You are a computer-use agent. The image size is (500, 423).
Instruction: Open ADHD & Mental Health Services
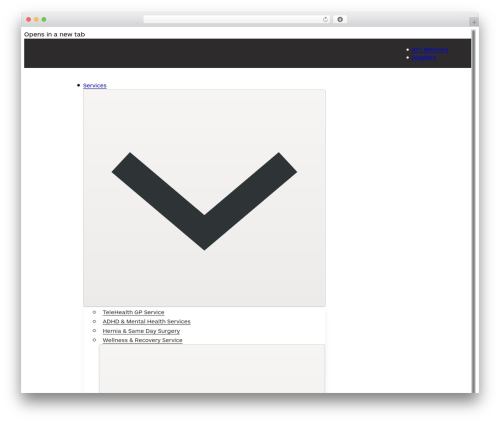click(146, 321)
